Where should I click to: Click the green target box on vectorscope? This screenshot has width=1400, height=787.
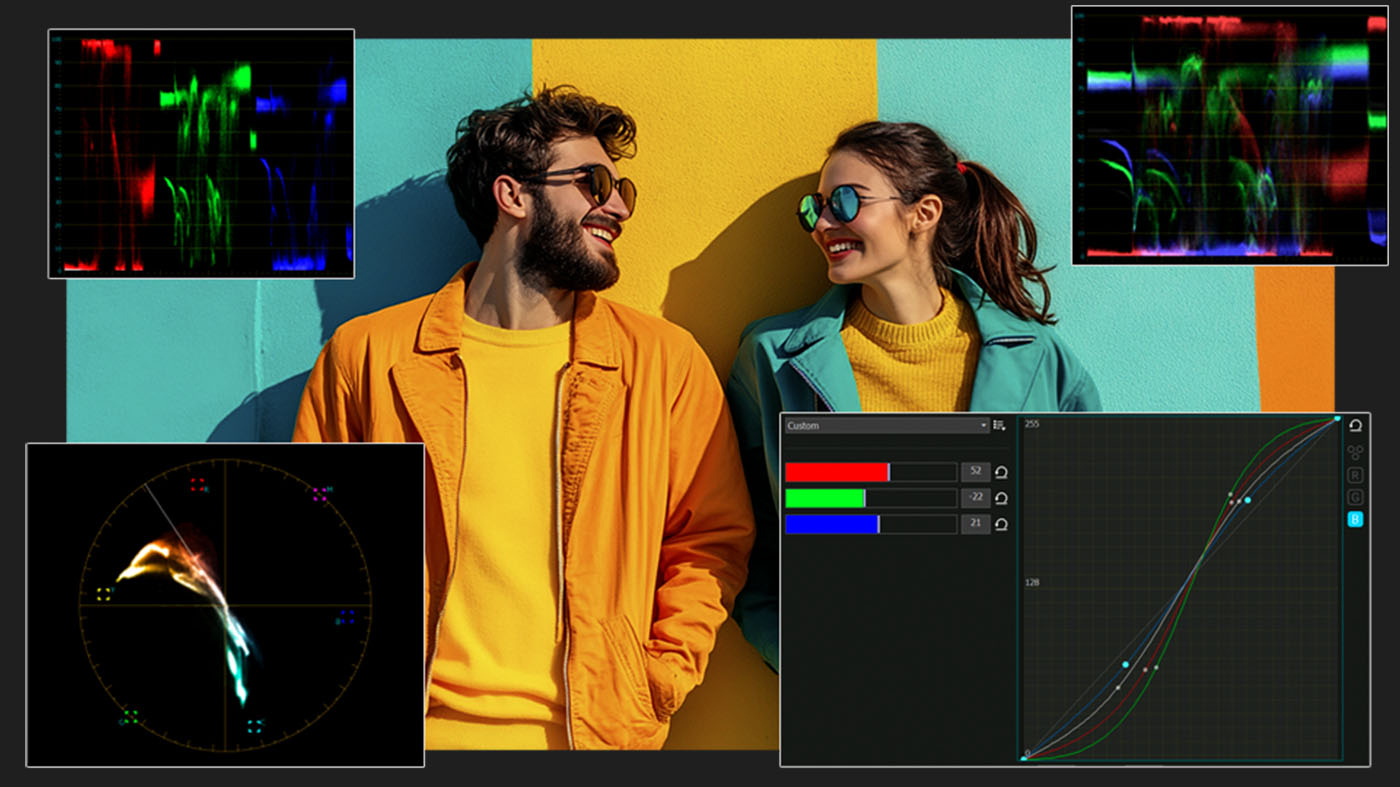click(x=129, y=717)
